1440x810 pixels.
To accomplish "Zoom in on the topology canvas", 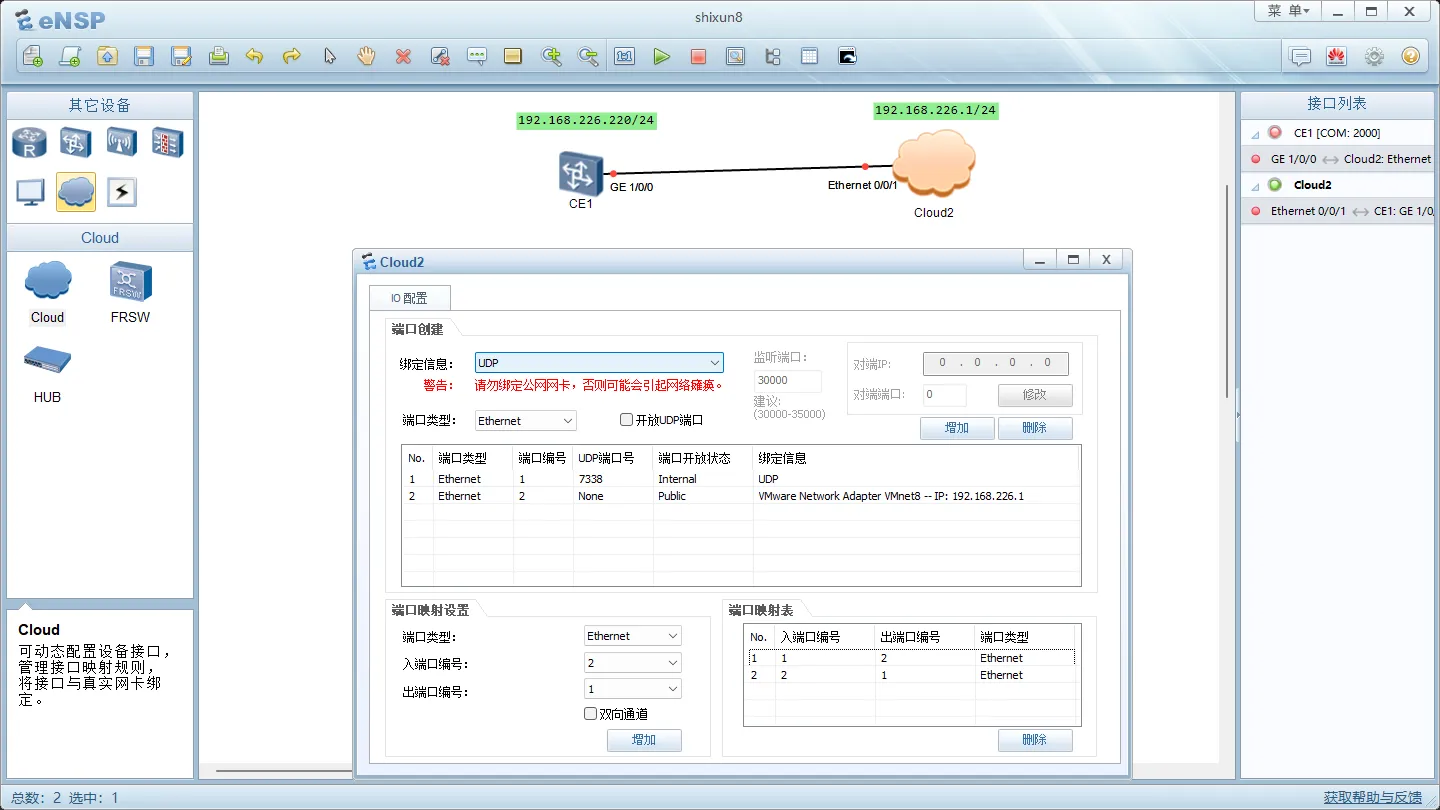I will pyautogui.click(x=551, y=56).
